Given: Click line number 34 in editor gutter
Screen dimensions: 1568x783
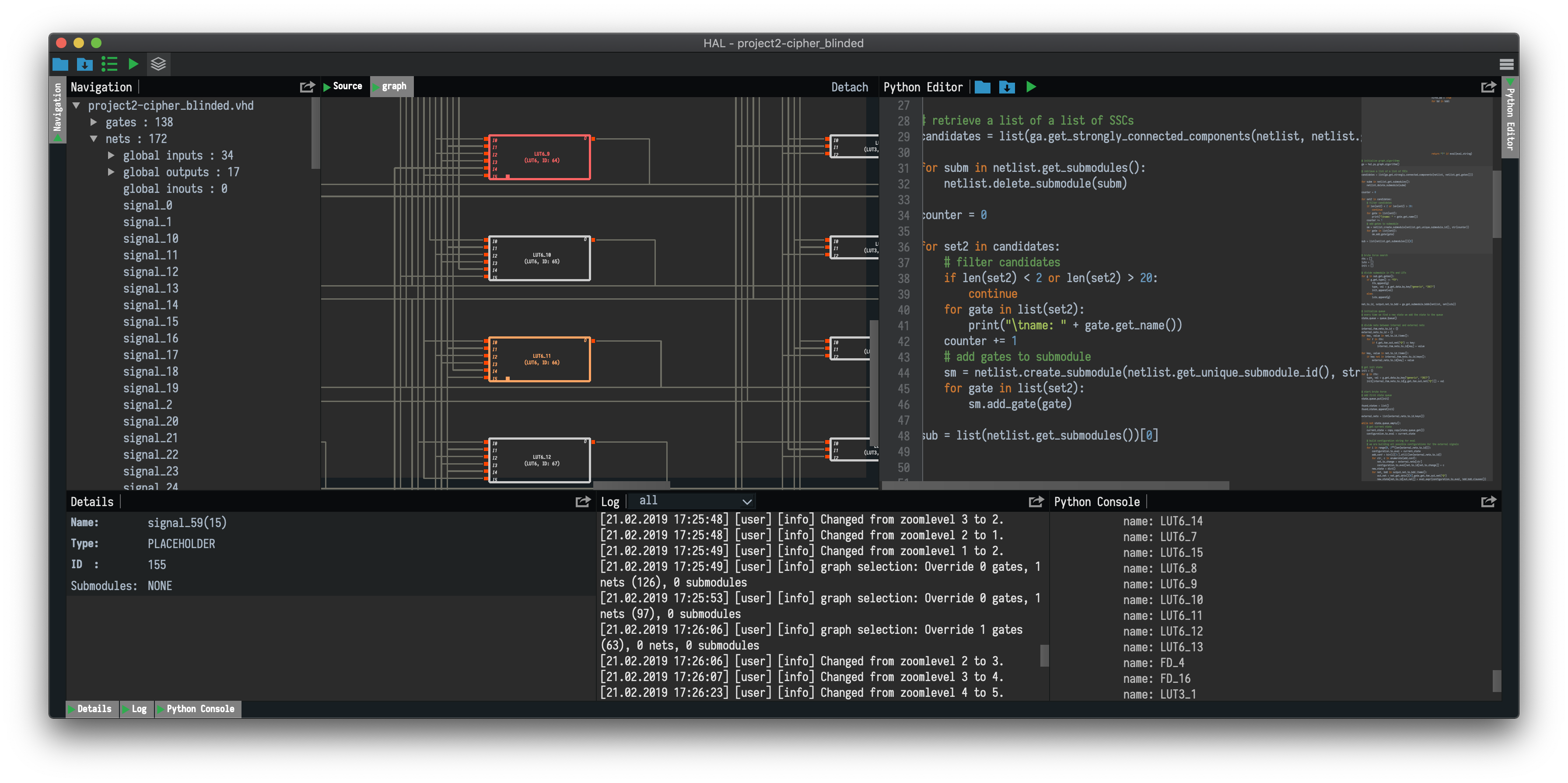Looking at the screenshot, I should click(x=903, y=215).
